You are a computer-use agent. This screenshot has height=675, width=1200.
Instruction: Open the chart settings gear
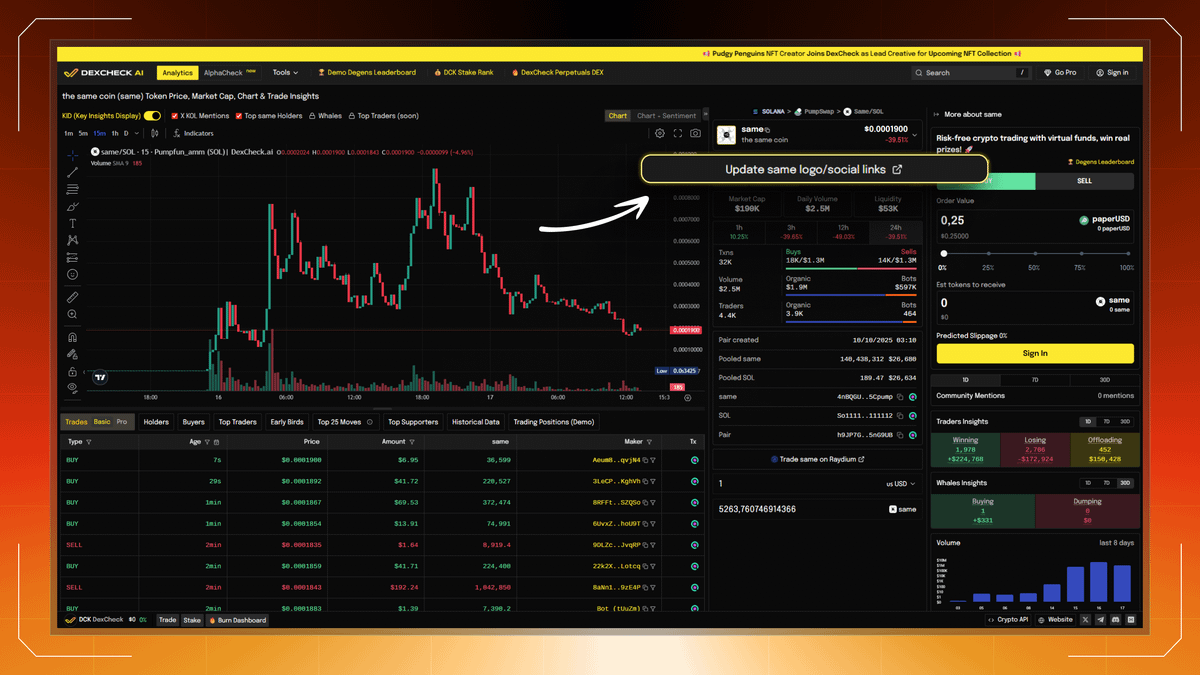point(660,133)
